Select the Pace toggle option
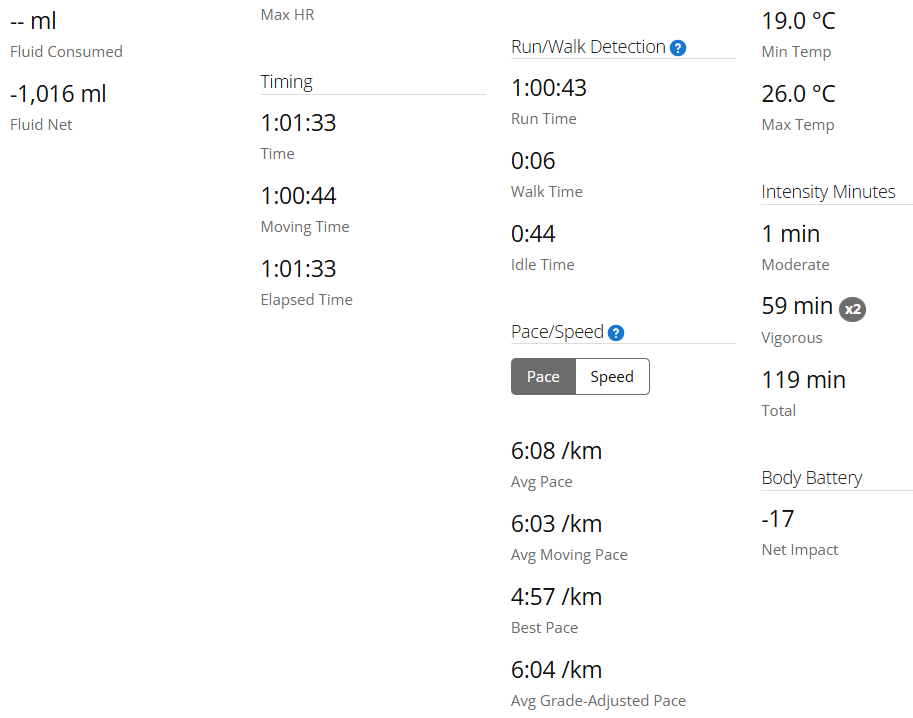Image resolution: width=913 pixels, height=718 pixels. [x=543, y=377]
